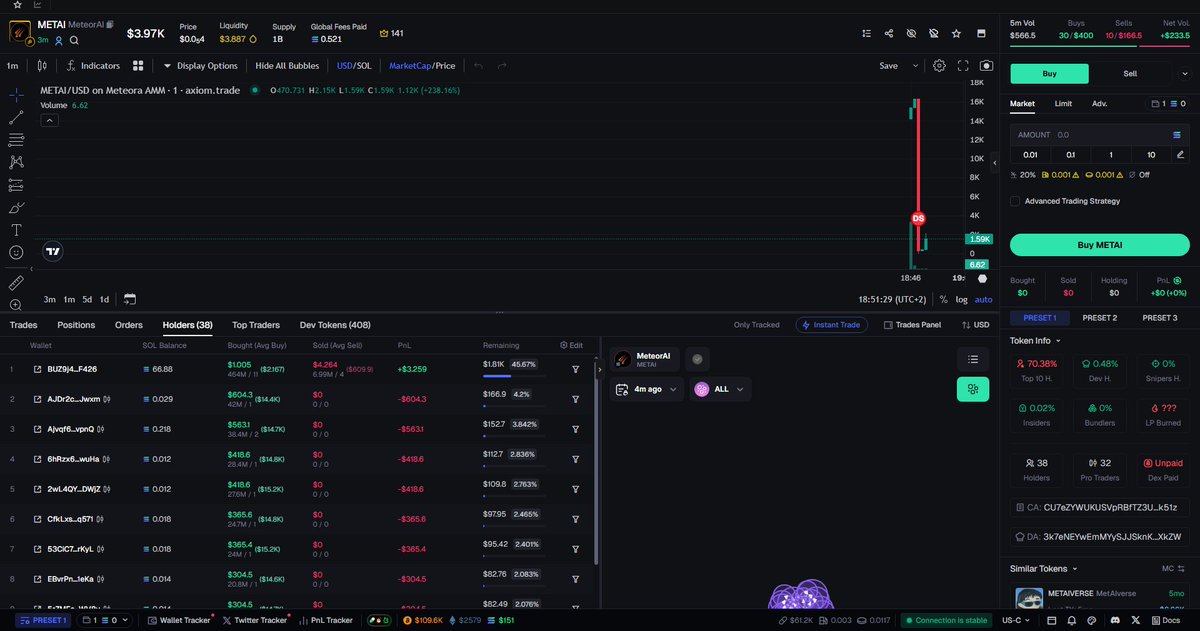Edit quick buy amount presets pencil
The image size is (1200, 631).
coord(1181,154)
